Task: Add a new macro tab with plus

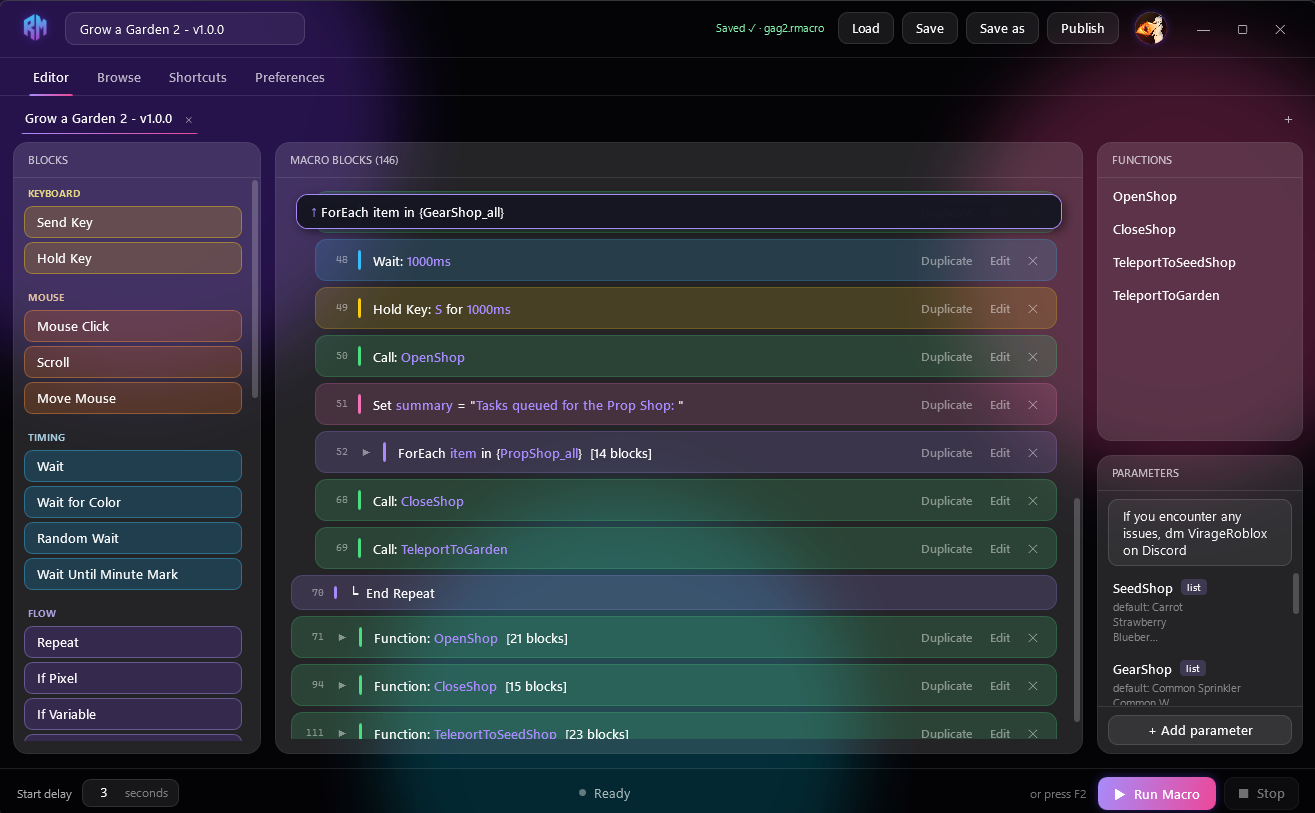Action: click(1288, 120)
